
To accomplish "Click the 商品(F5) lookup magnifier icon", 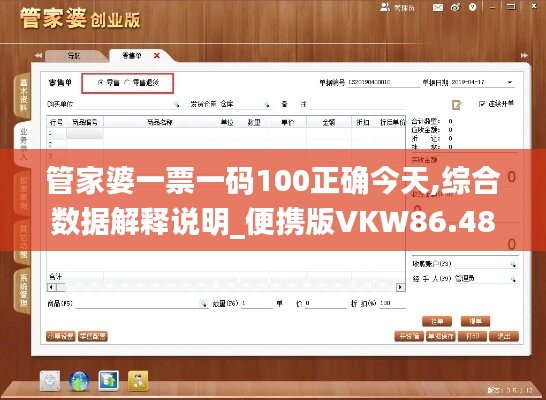I will tap(203, 304).
